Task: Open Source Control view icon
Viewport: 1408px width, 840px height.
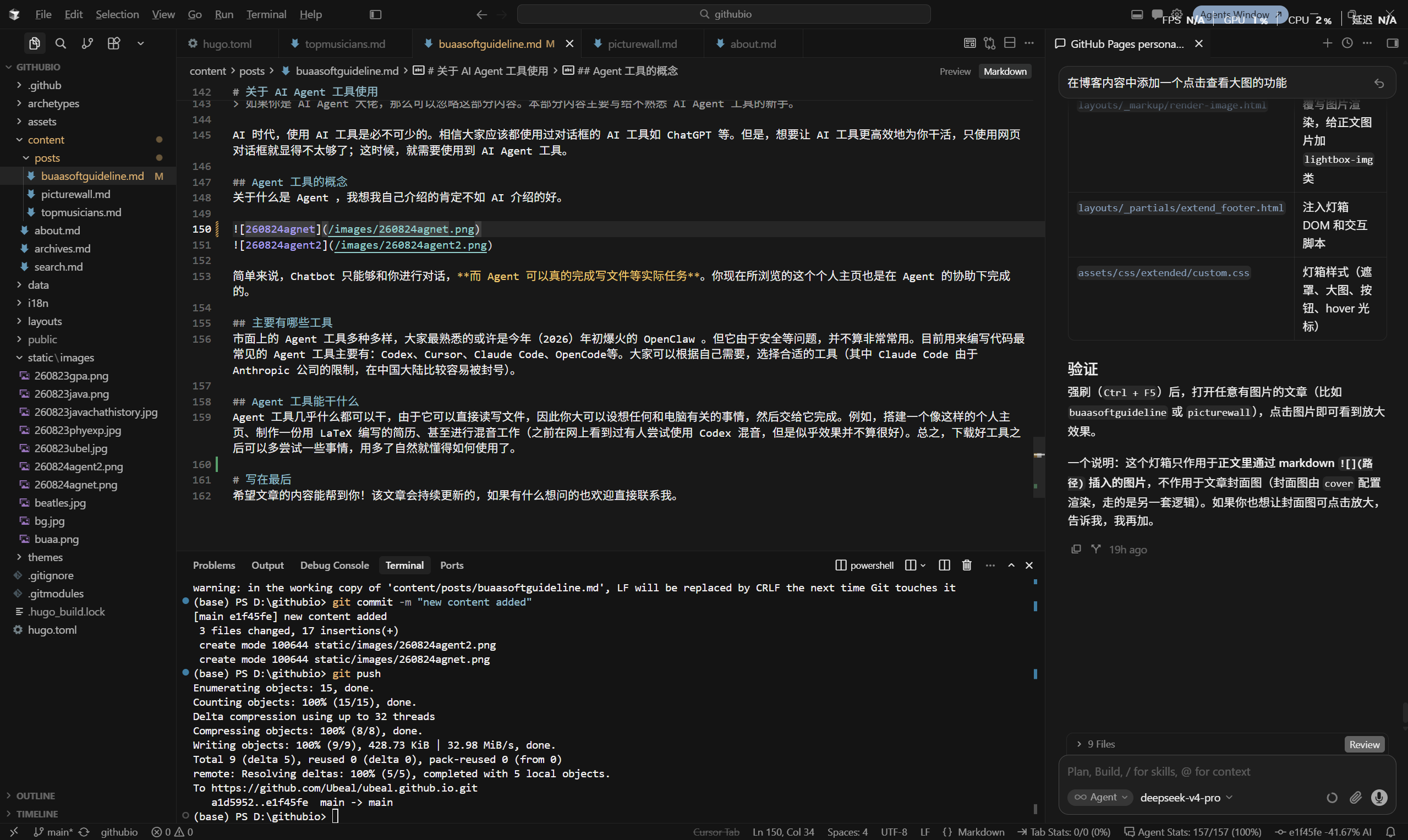Action: pyautogui.click(x=87, y=43)
